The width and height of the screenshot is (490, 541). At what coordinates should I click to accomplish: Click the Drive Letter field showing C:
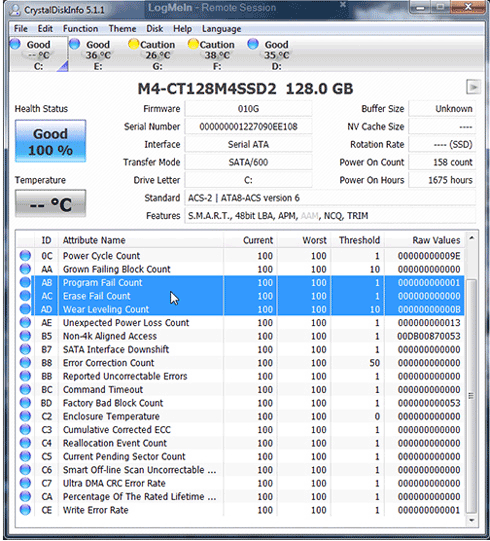(248, 180)
